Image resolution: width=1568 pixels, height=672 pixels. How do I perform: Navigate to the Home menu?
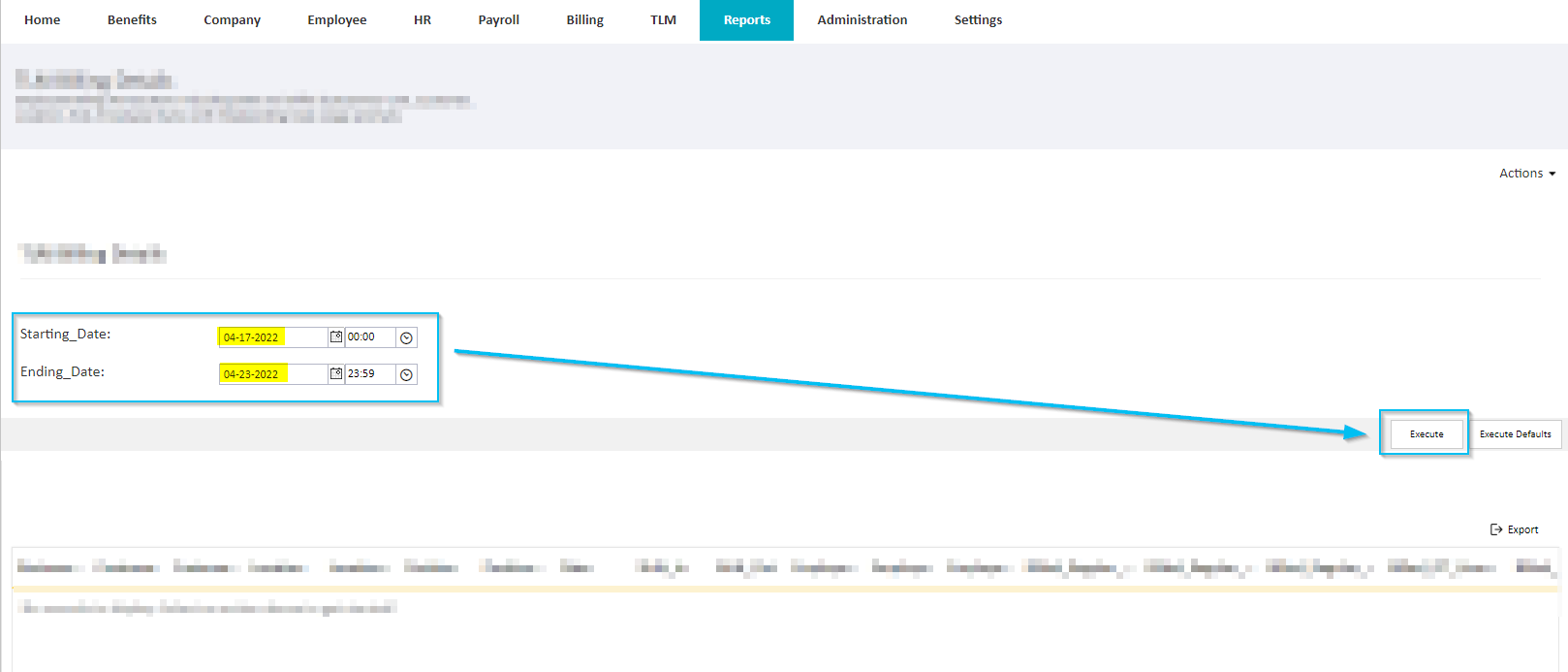43,20
